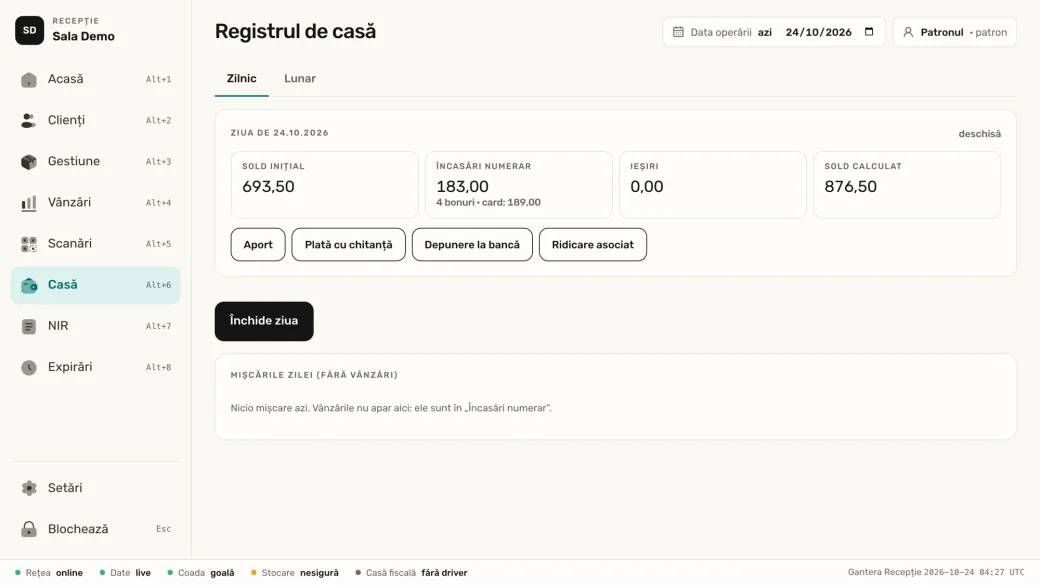Click the Scanări QR icon
Image resolution: width=1040 pixels, height=585 pixels.
(x=29, y=244)
